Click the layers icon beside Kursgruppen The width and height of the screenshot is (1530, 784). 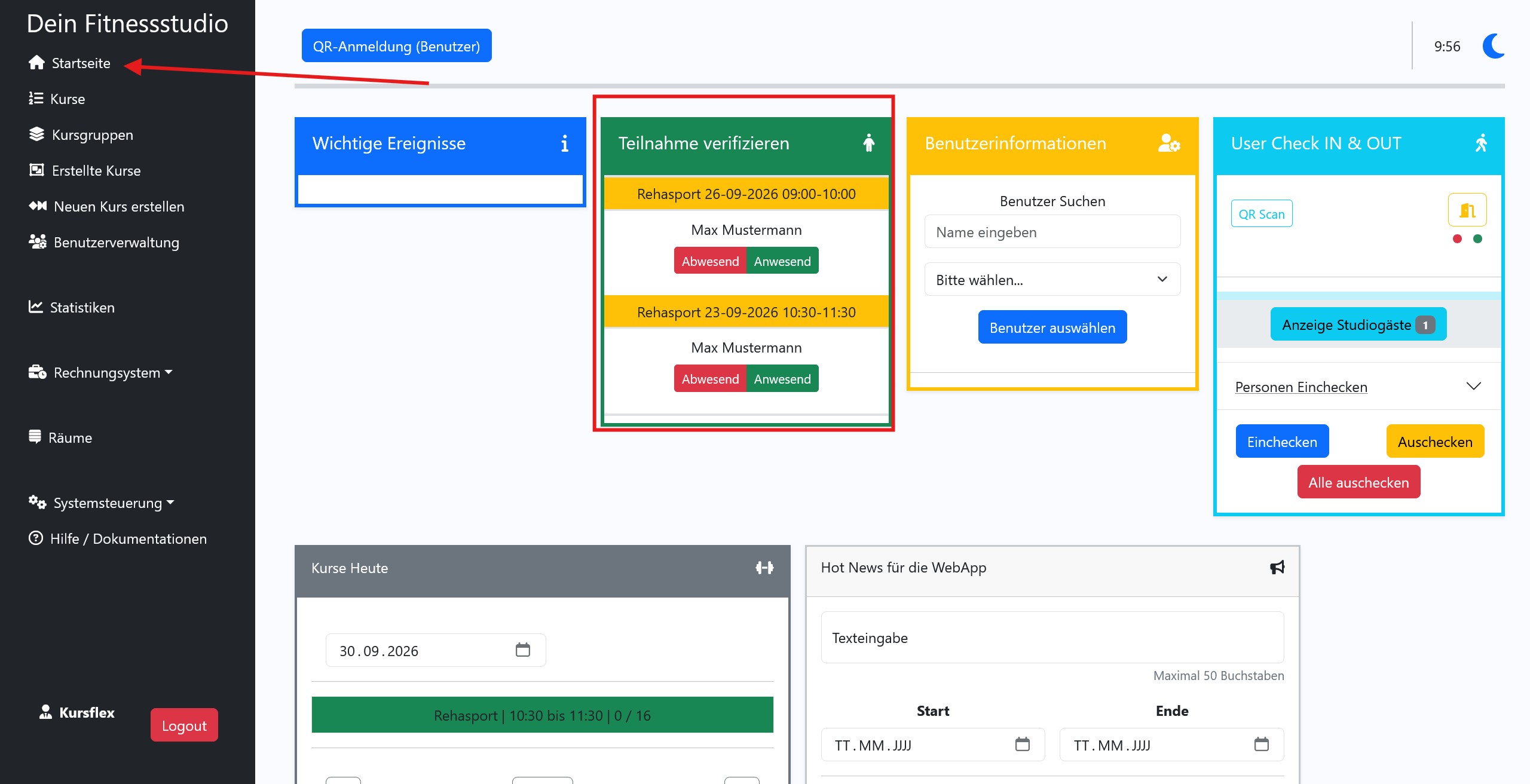click(36, 134)
